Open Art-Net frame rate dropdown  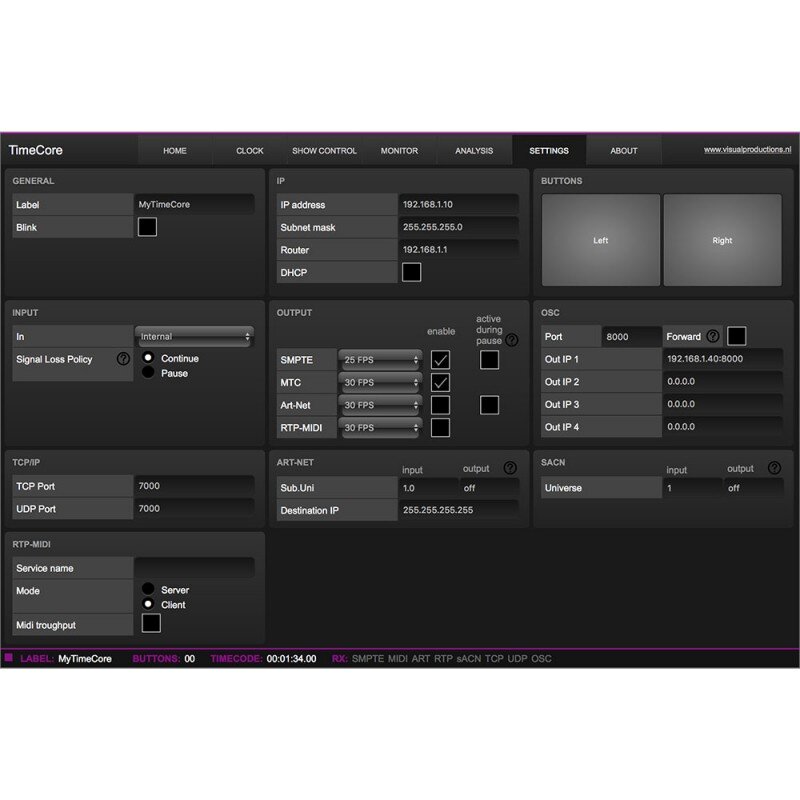click(380, 405)
